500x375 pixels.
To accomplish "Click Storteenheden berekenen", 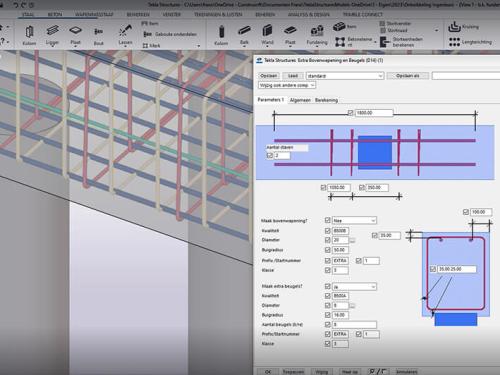I will point(402,42).
